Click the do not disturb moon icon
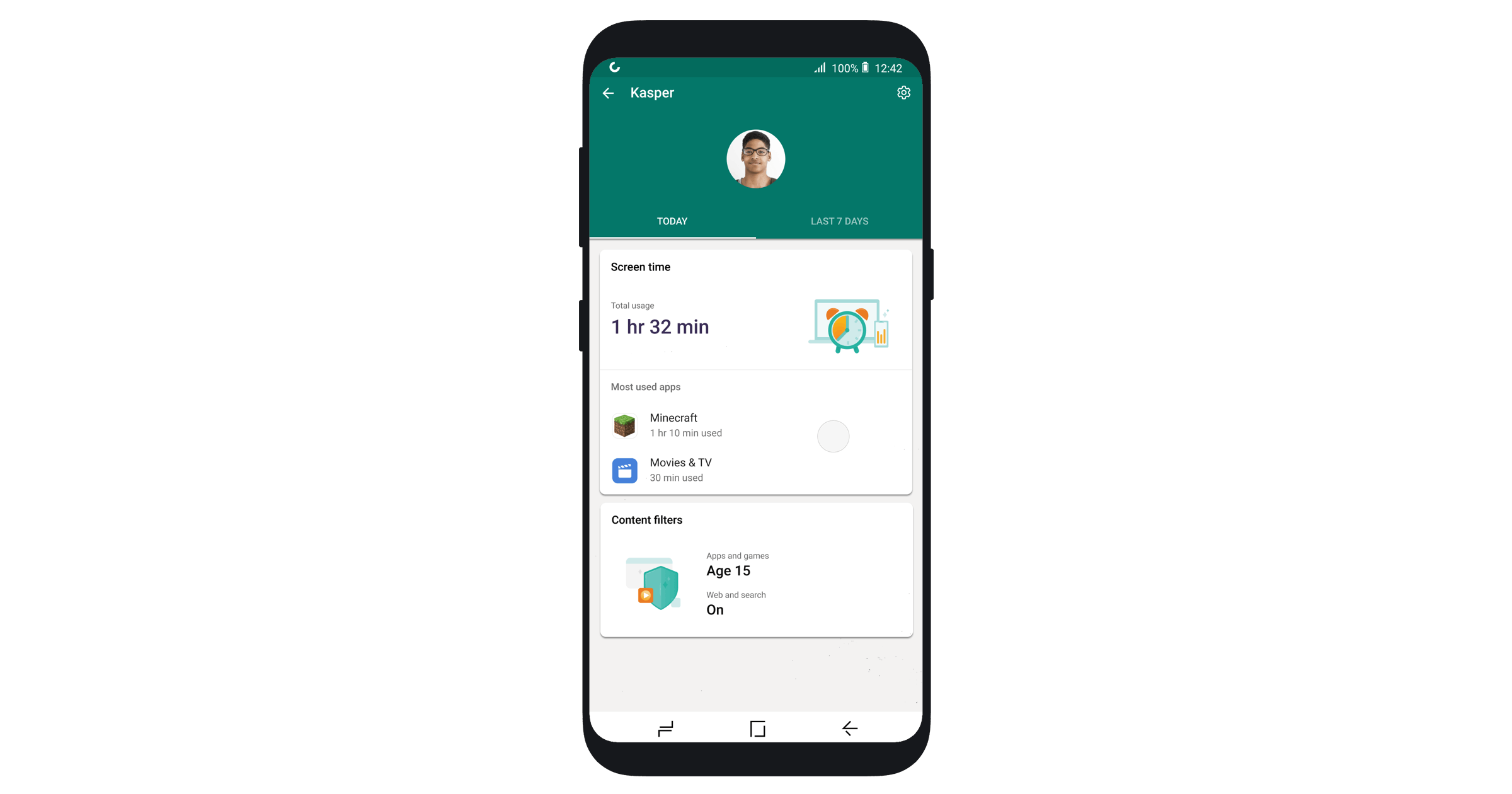This screenshot has height=794, width=1512. click(614, 66)
